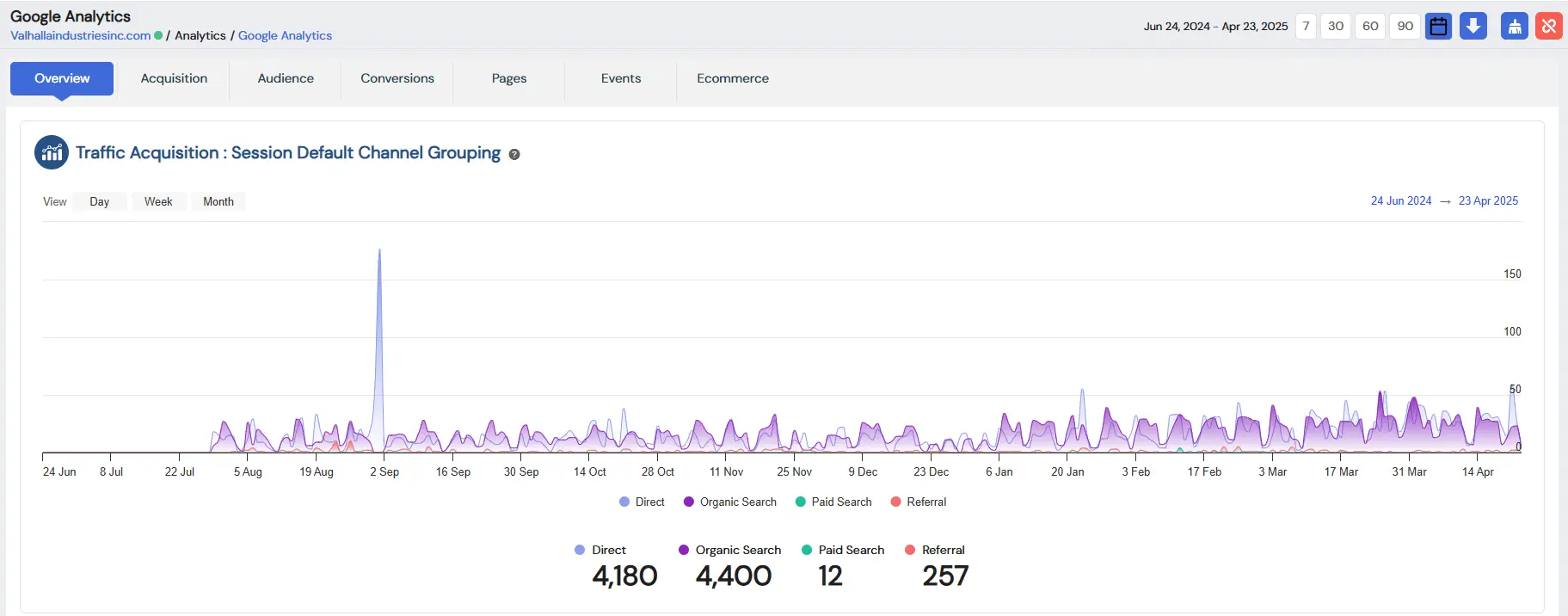This screenshot has width=1568, height=616.
Task: Switch chart view to Week
Action: (x=158, y=201)
